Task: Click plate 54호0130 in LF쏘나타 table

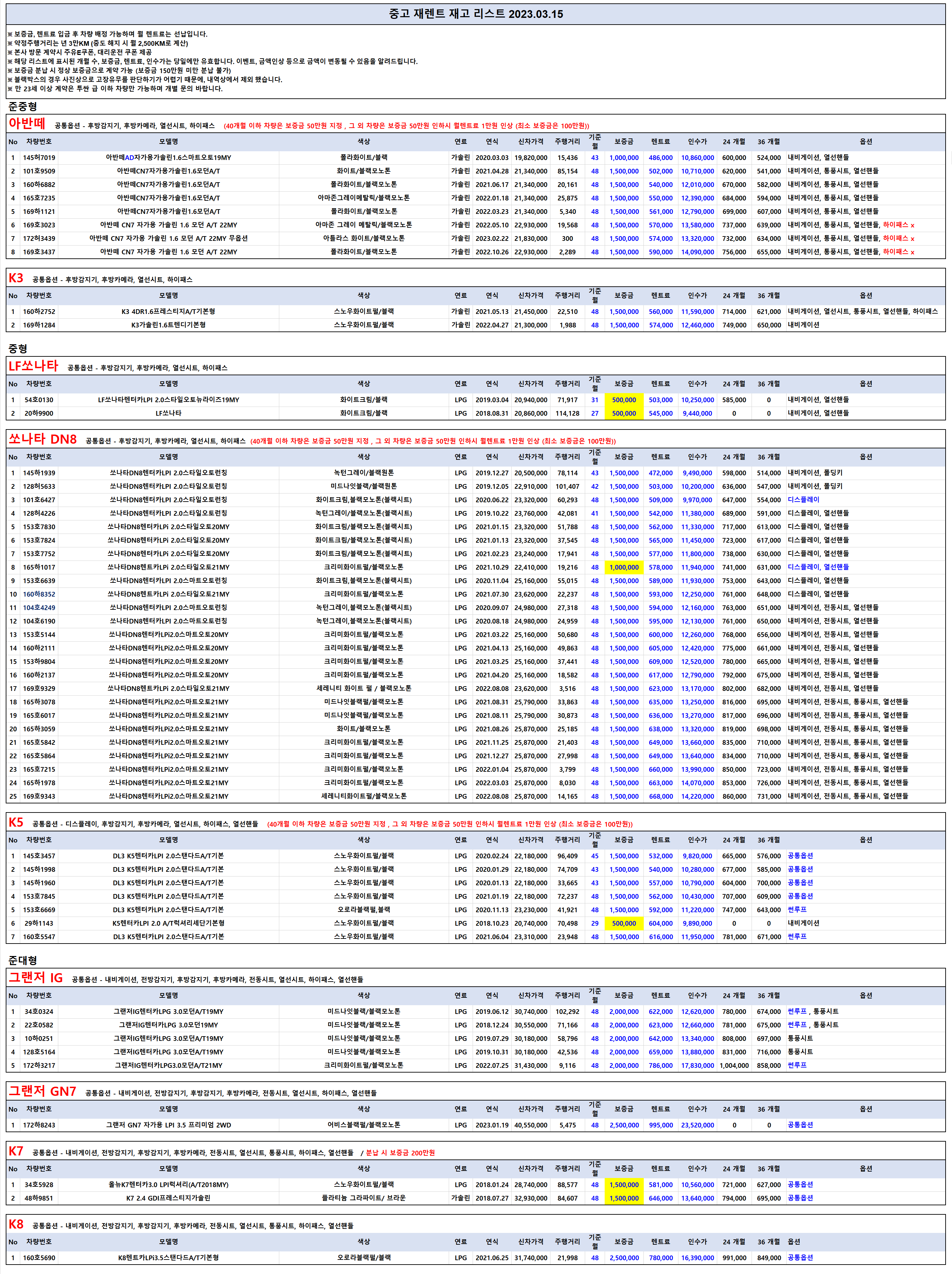Action: tap(39, 400)
